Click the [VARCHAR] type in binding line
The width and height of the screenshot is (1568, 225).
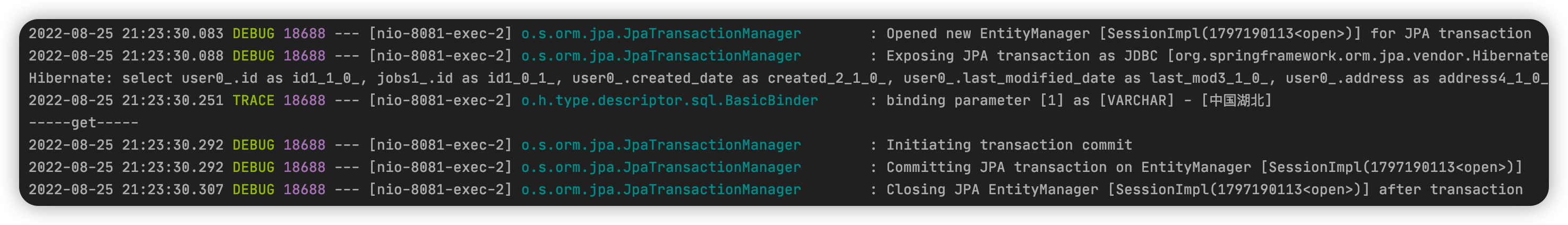1136,100
